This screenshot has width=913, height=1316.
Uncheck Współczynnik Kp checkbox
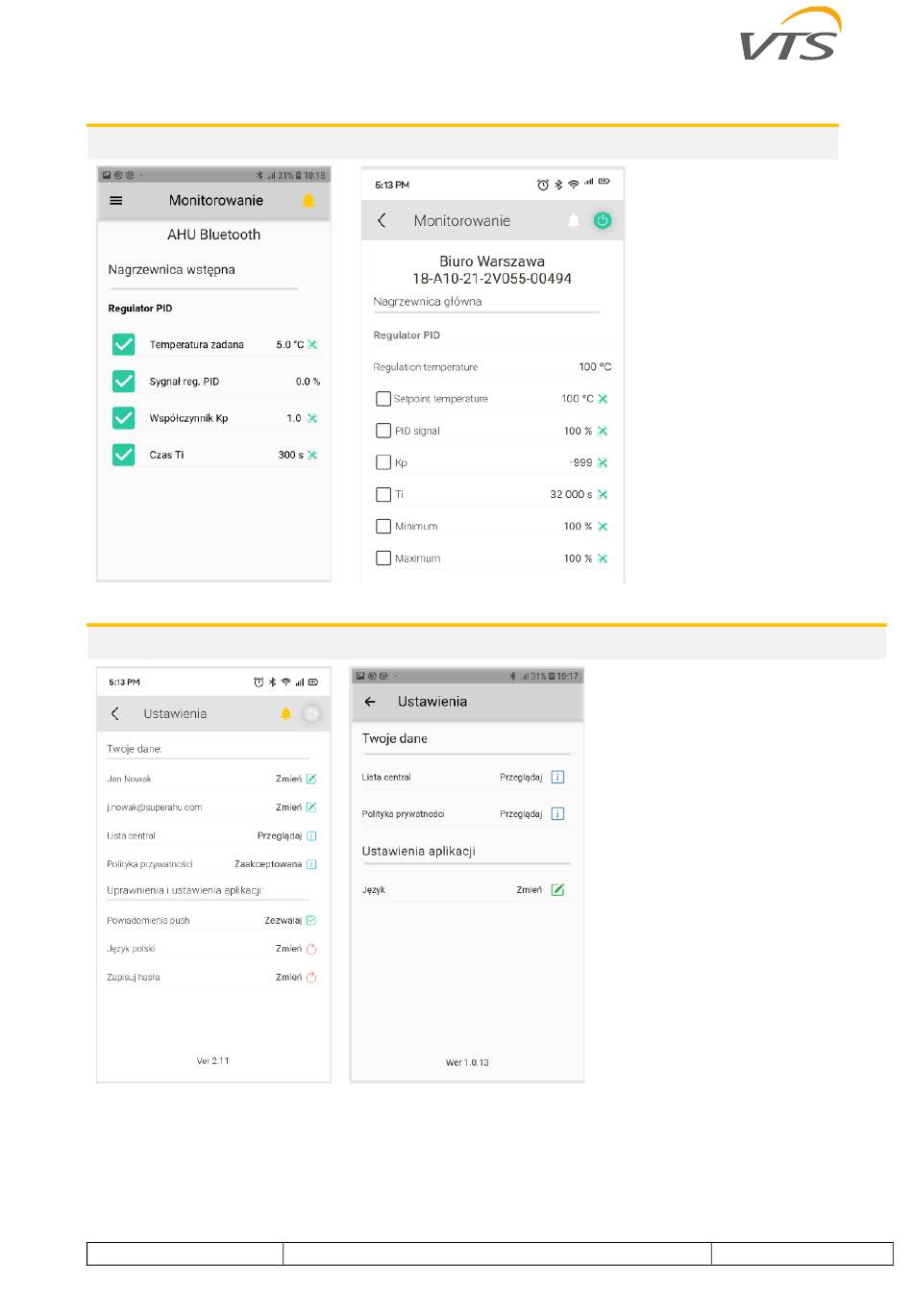click(x=124, y=418)
